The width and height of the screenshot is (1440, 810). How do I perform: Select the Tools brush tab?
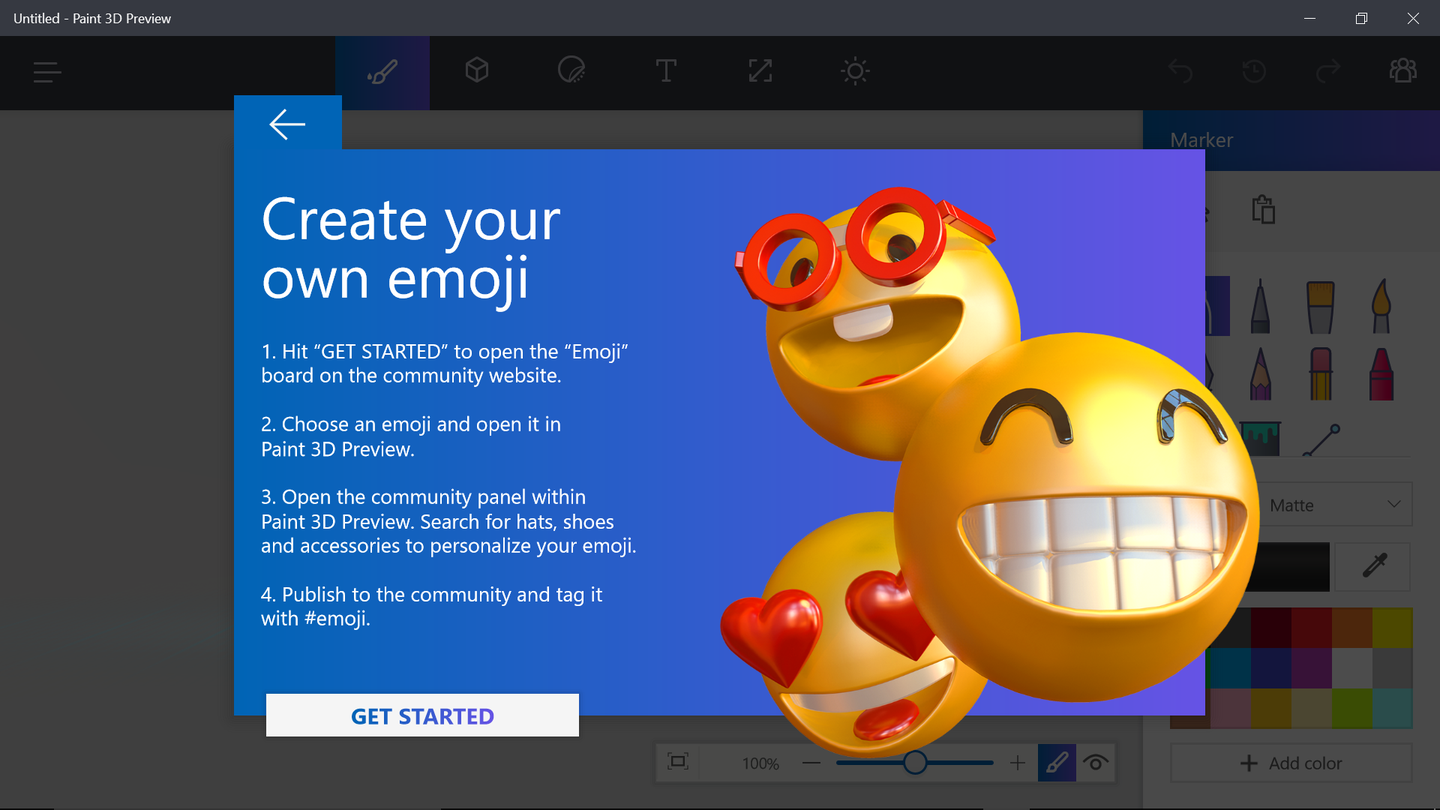382,72
